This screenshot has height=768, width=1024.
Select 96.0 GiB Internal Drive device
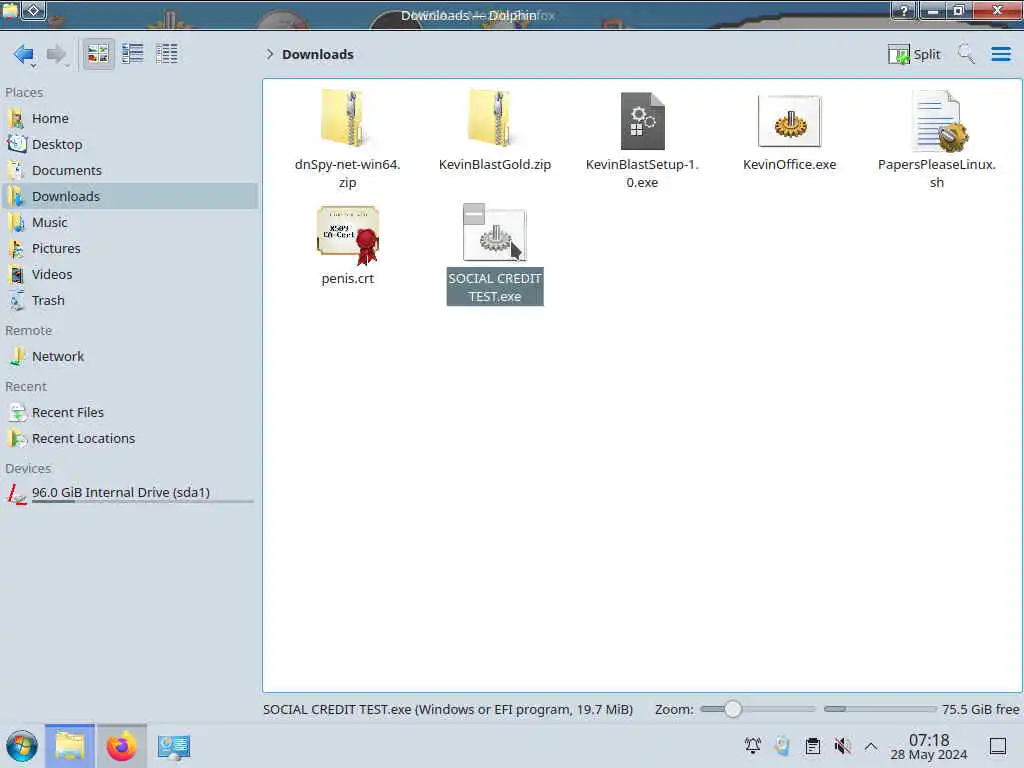[130, 493]
